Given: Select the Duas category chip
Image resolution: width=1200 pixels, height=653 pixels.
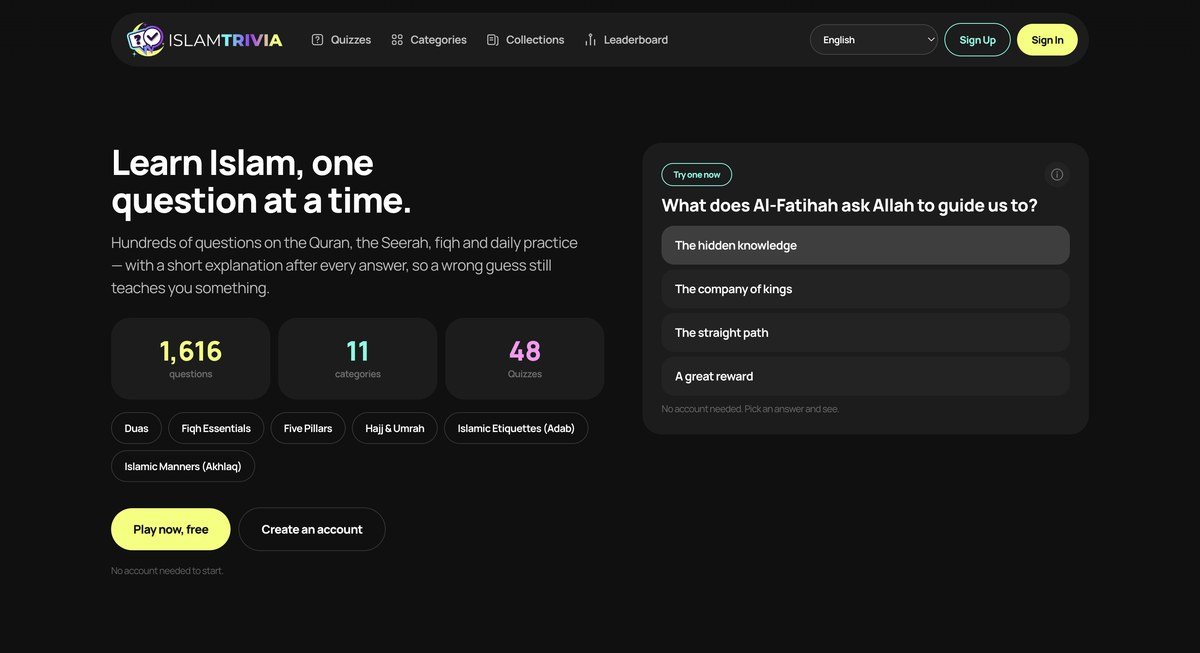Looking at the screenshot, I should 136,428.
